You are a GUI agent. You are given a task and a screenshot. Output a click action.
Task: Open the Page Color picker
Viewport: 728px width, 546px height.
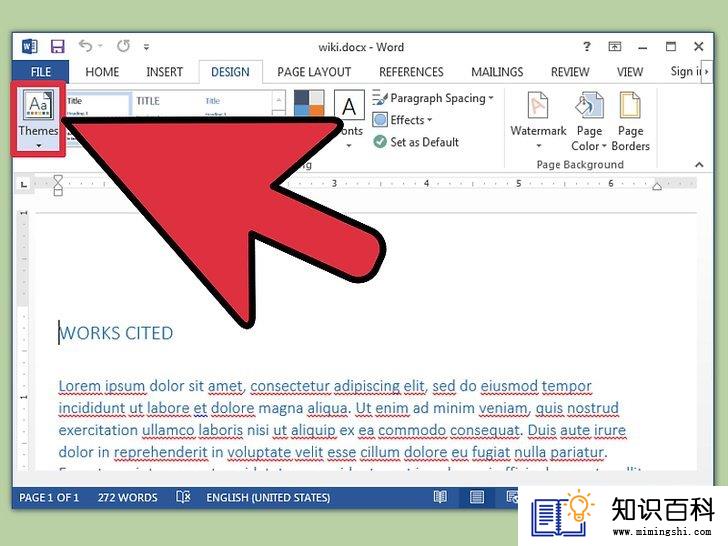click(589, 121)
